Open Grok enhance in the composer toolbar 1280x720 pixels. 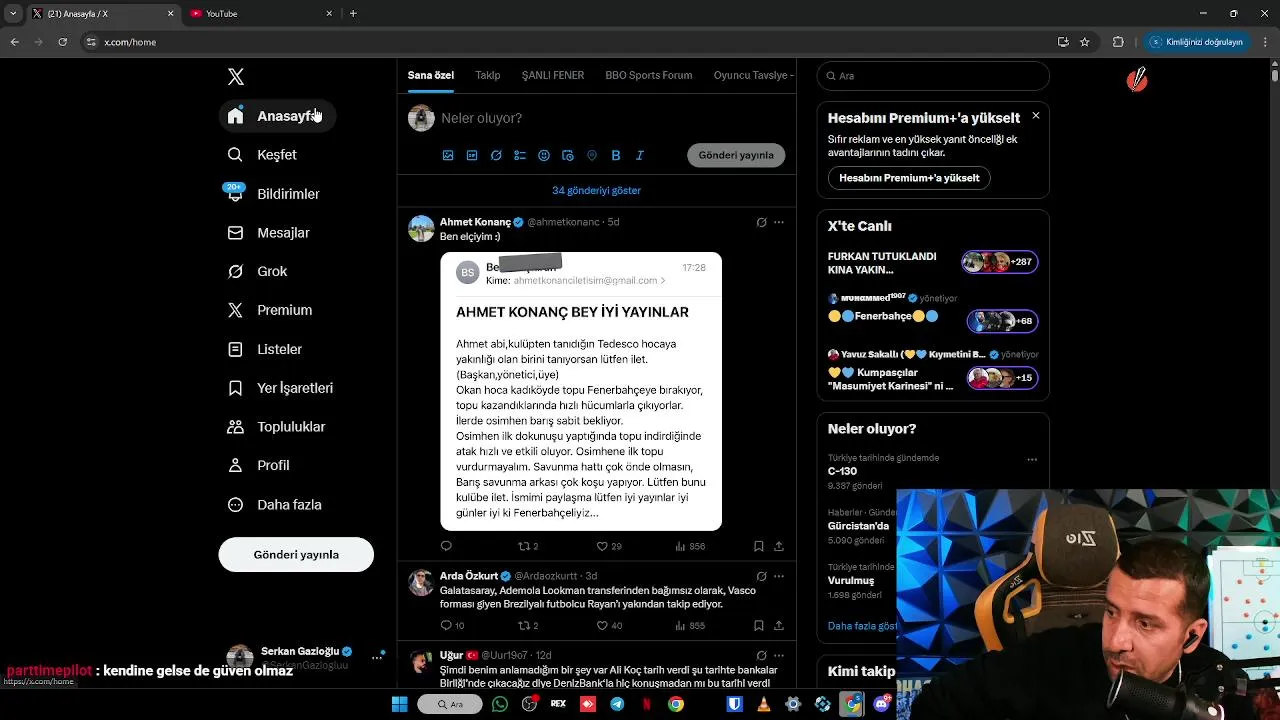point(496,155)
